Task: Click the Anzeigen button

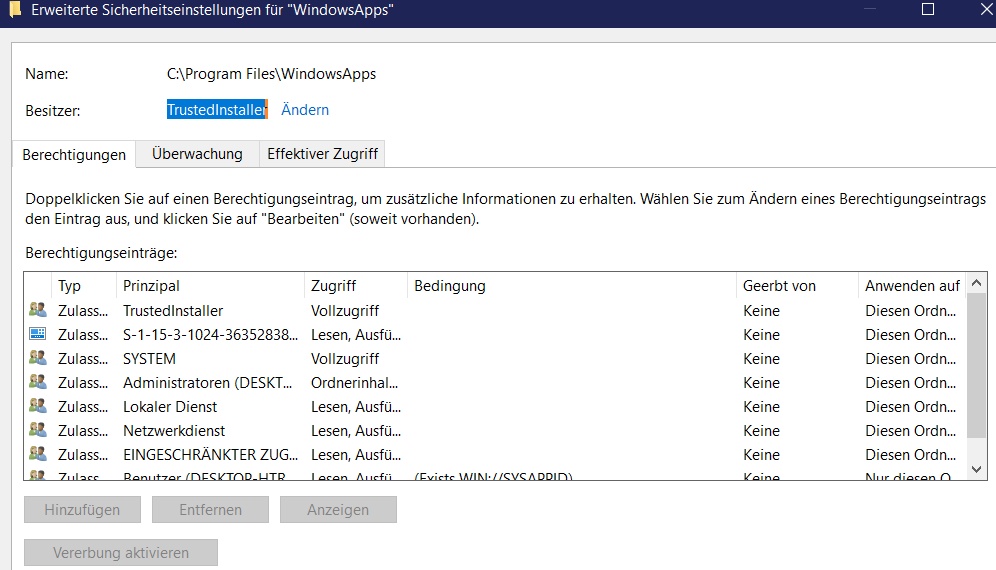Action: [x=338, y=510]
